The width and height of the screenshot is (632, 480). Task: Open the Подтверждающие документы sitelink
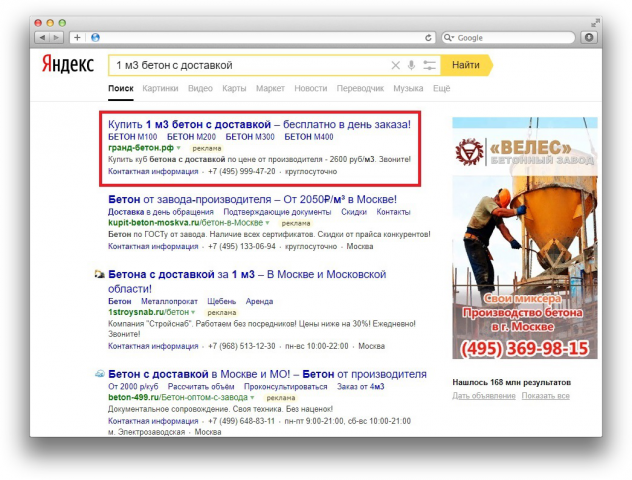277,212
